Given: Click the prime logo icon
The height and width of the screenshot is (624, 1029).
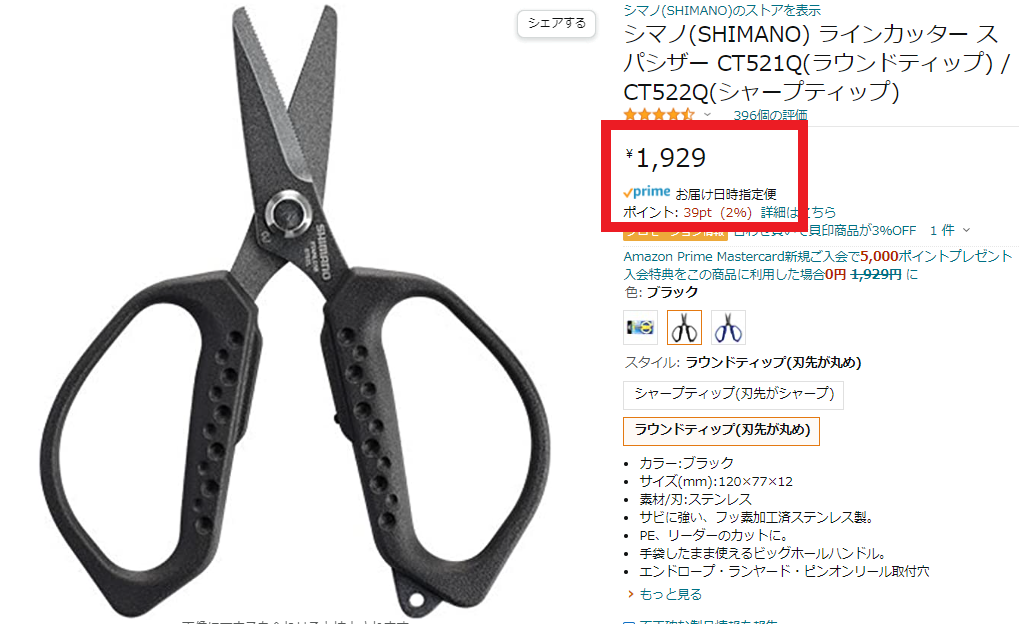Looking at the screenshot, I should tap(646, 192).
